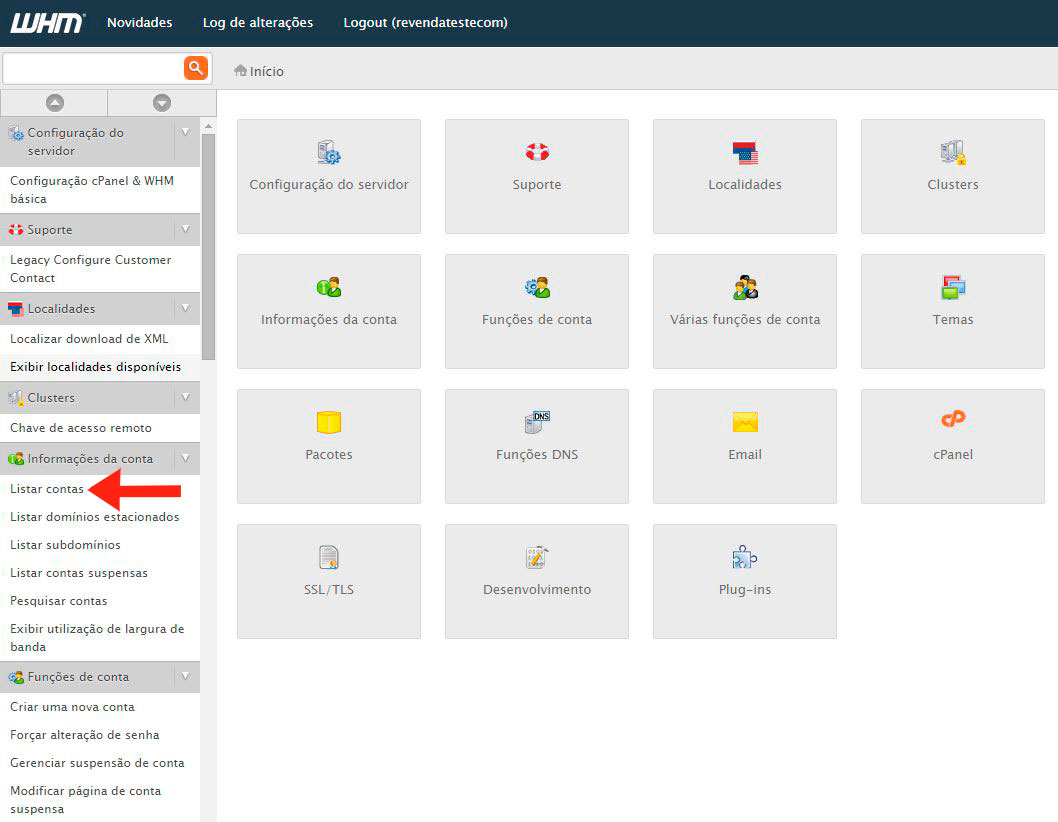This screenshot has height=822, width=1058.
Task: Open the Configuração do servidor tile
Action: click(329, 176)
